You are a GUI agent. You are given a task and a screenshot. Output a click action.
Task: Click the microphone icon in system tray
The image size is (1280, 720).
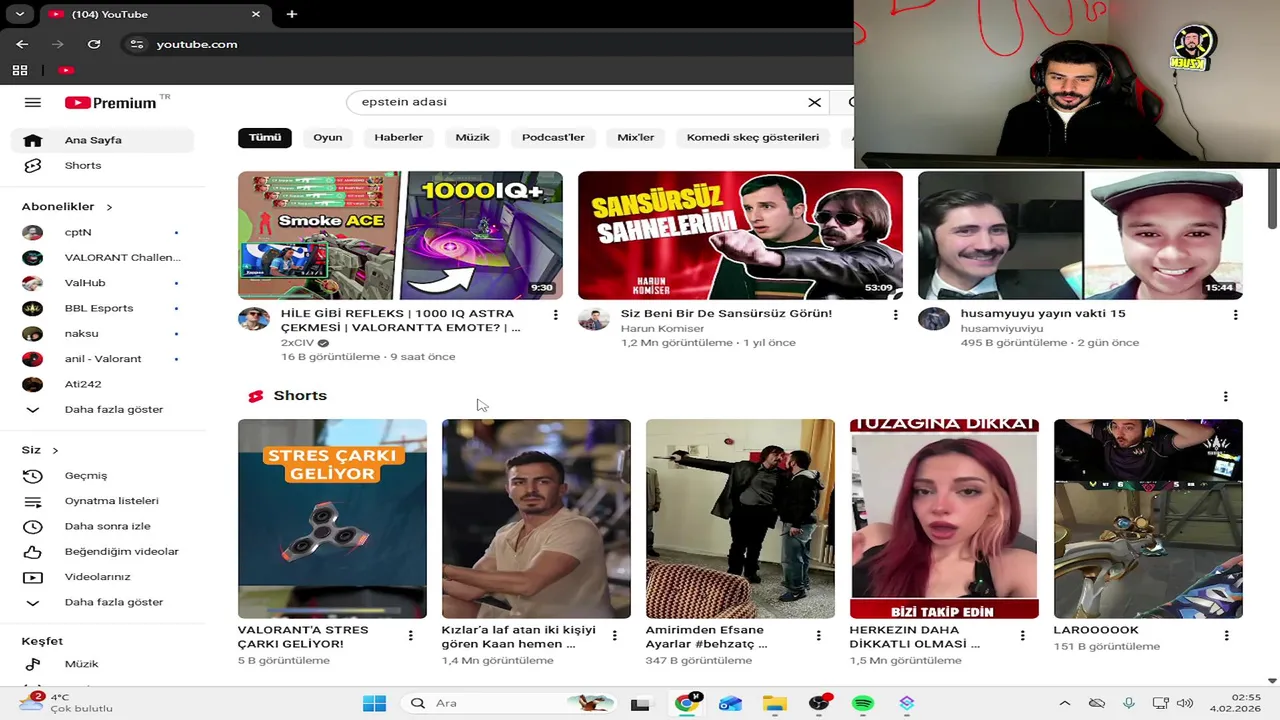(1128, 703)
